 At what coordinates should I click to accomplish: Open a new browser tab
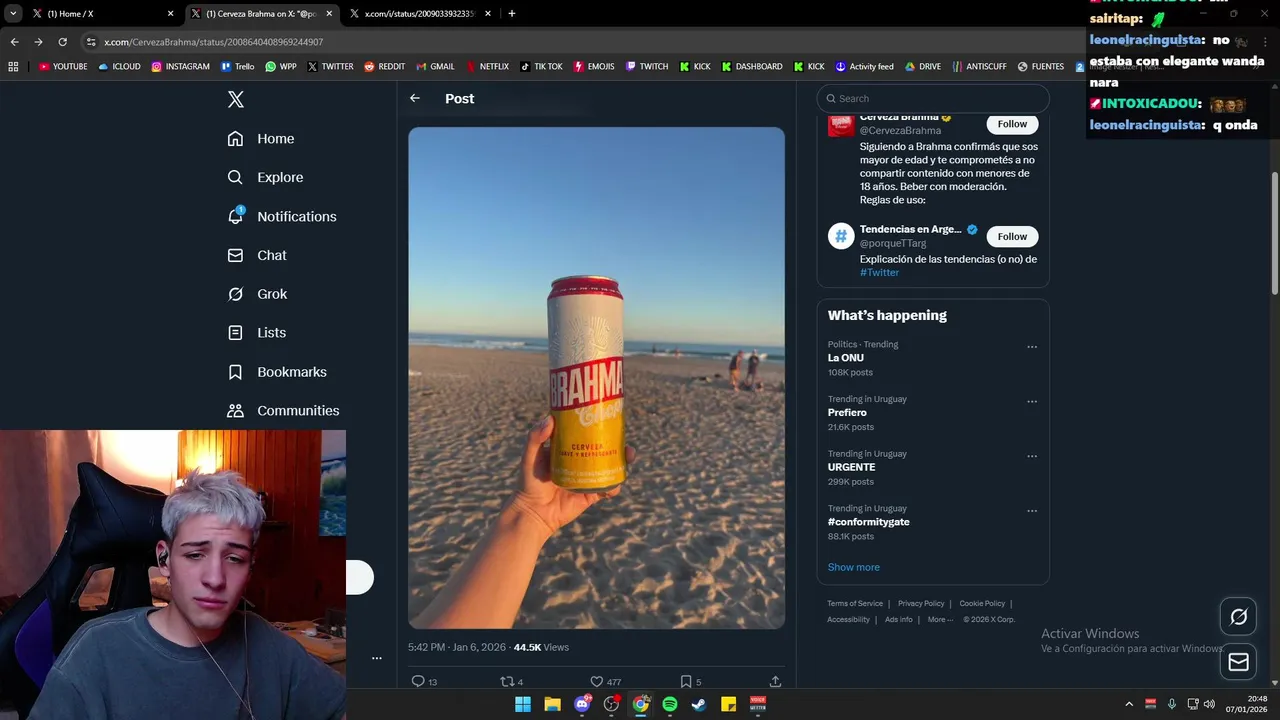(512, 14)
